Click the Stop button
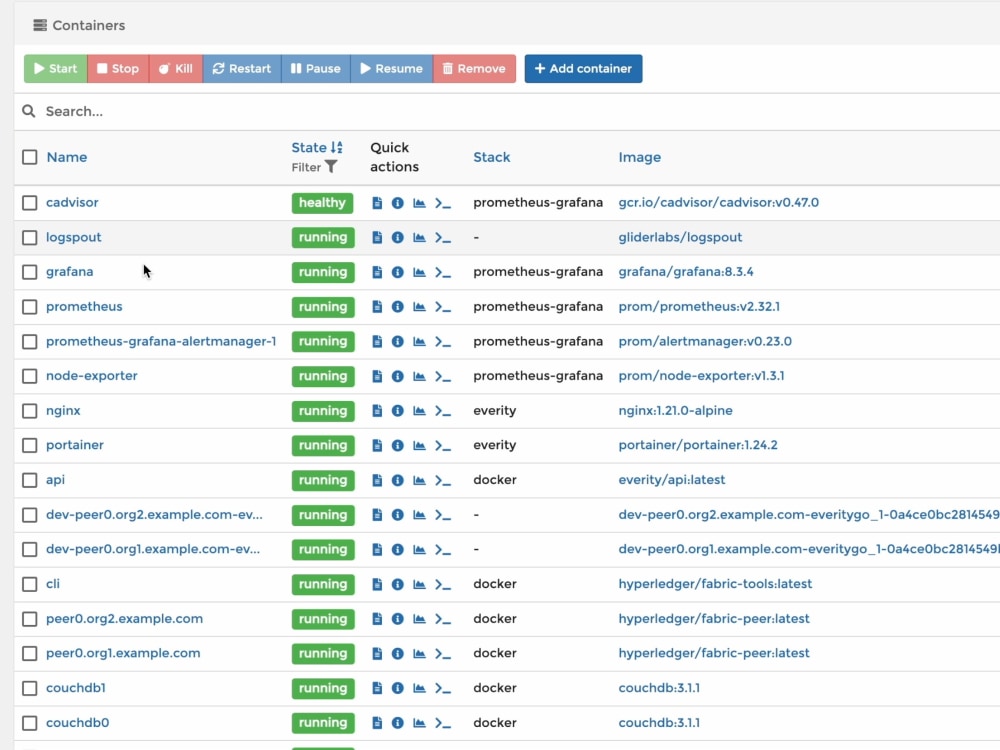Image resolution: width=1000 pixels, height=750 pixels. click(117, 68)
